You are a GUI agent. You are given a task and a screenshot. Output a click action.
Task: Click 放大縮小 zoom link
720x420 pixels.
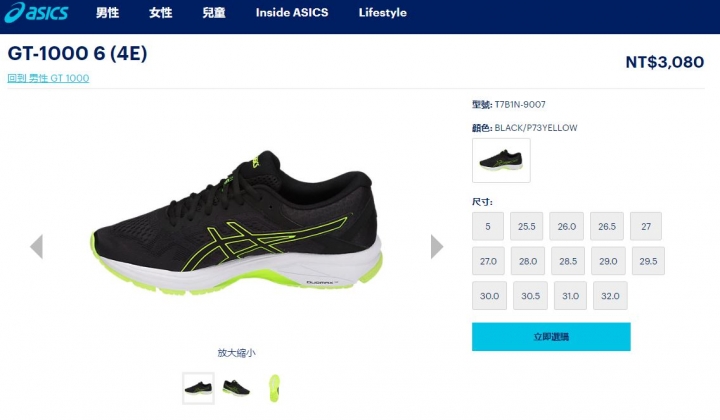[x=236, y=353]
